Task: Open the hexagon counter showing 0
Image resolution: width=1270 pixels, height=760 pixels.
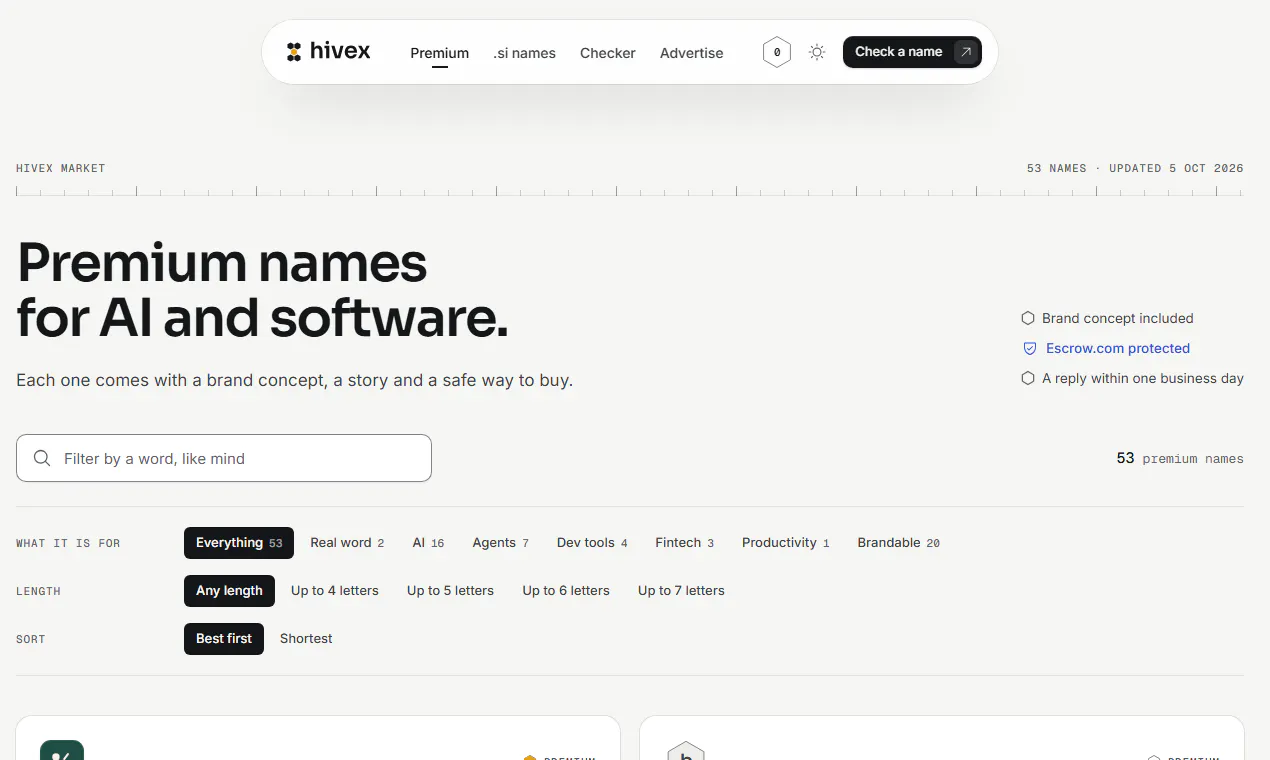Action: coord(777,52)
